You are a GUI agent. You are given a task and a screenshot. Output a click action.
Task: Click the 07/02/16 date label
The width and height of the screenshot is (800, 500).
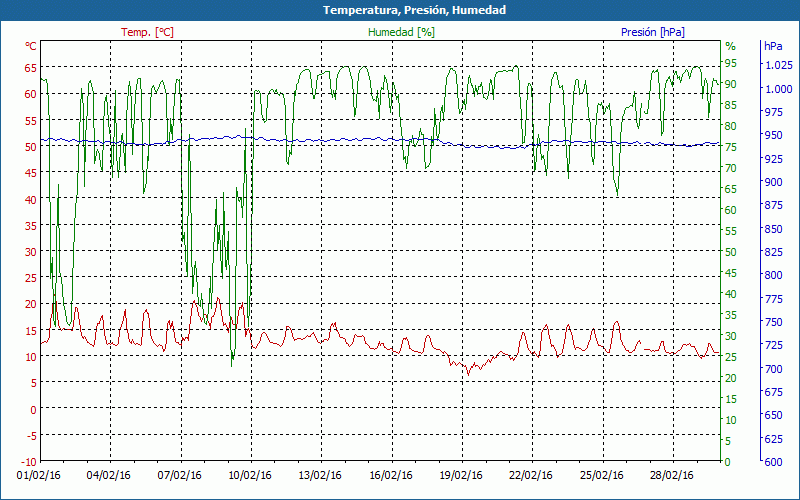click(x=179, y=476)
